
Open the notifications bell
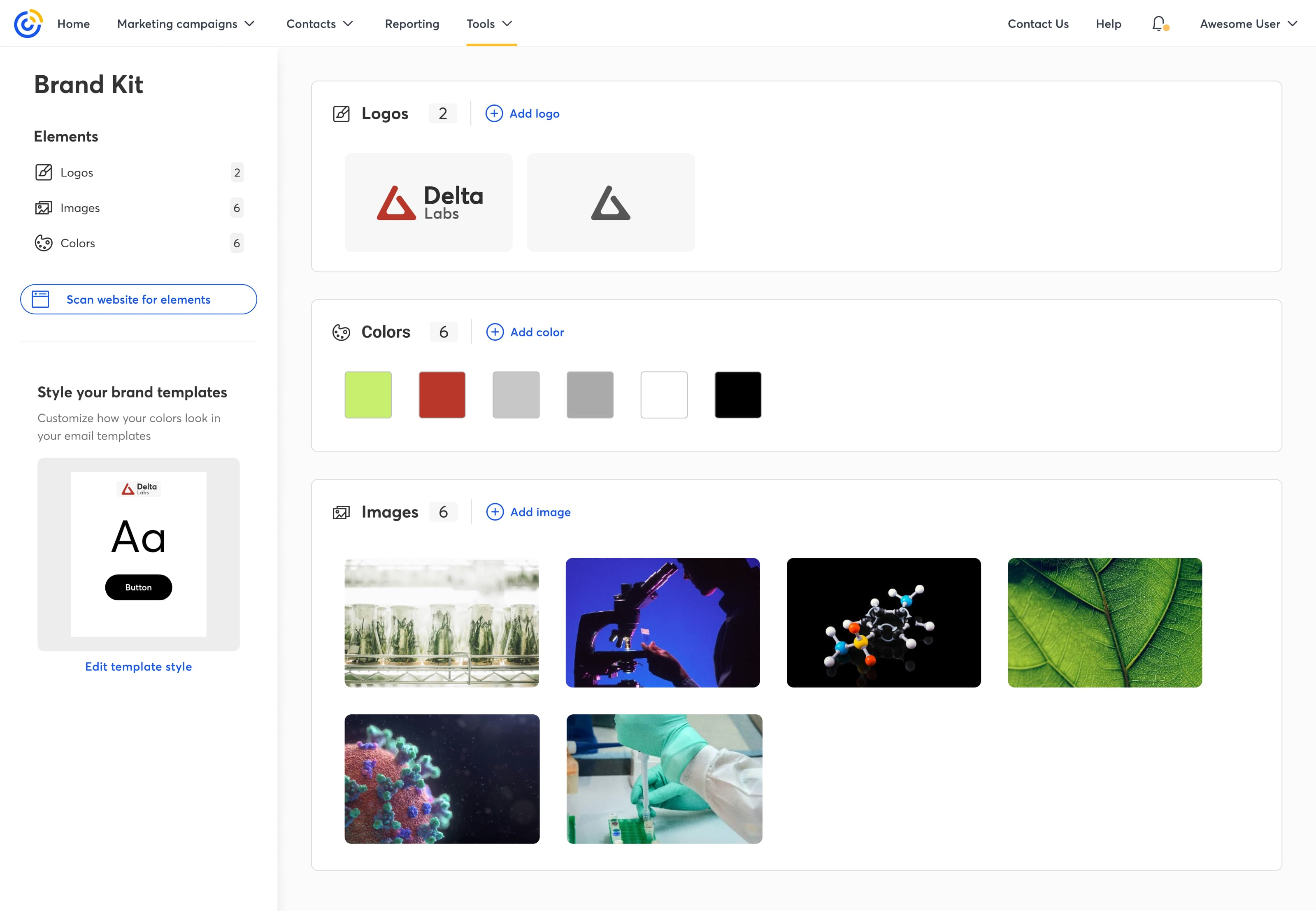[x=1159, y=23]
